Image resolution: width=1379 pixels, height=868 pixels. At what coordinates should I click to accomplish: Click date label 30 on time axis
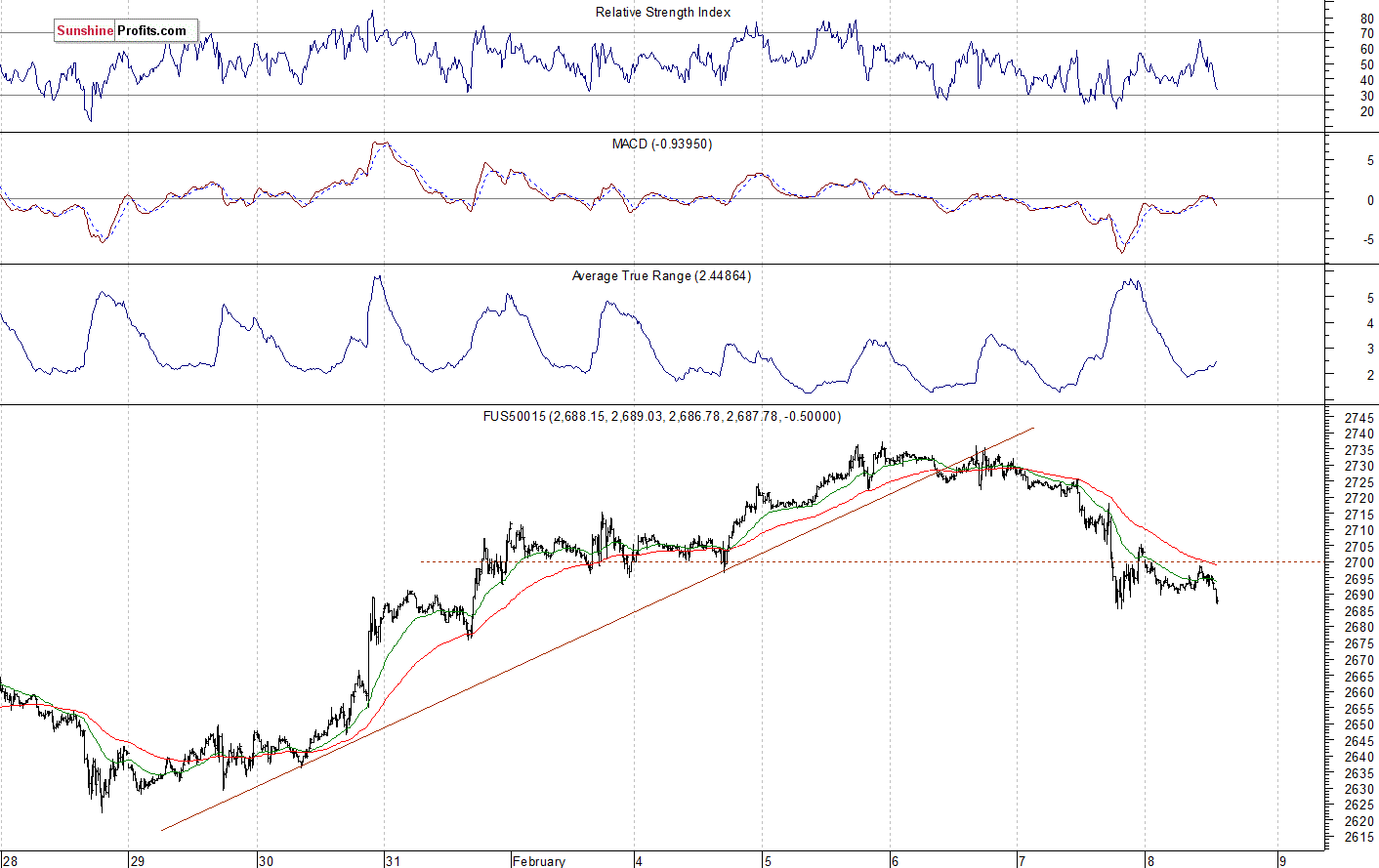coord(267,860)
